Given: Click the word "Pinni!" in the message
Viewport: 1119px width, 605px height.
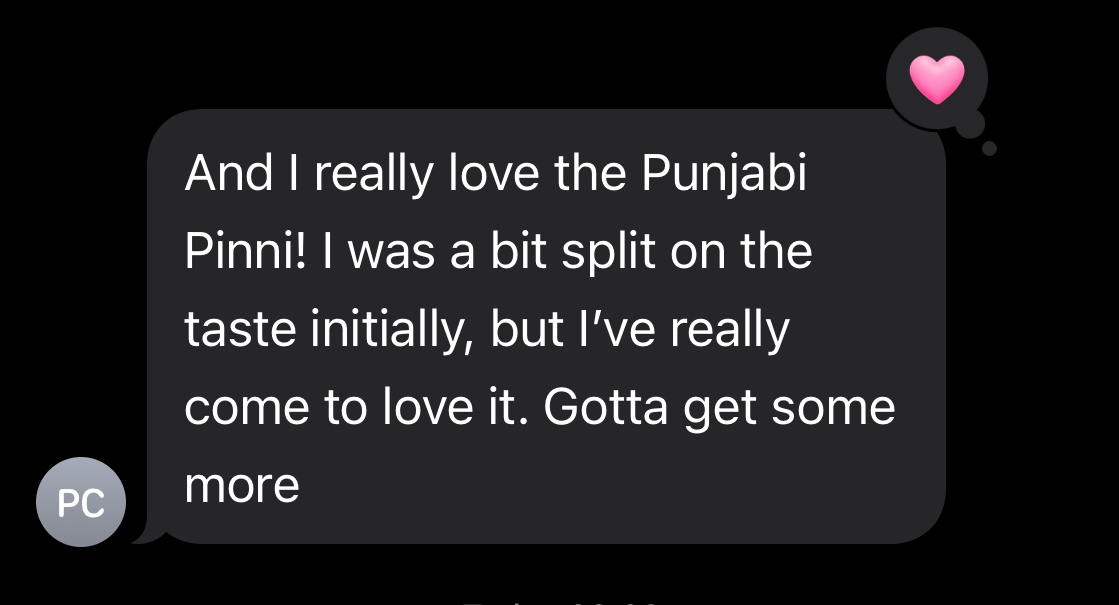Looking at the screenshot, I should (x=244, y=252).
